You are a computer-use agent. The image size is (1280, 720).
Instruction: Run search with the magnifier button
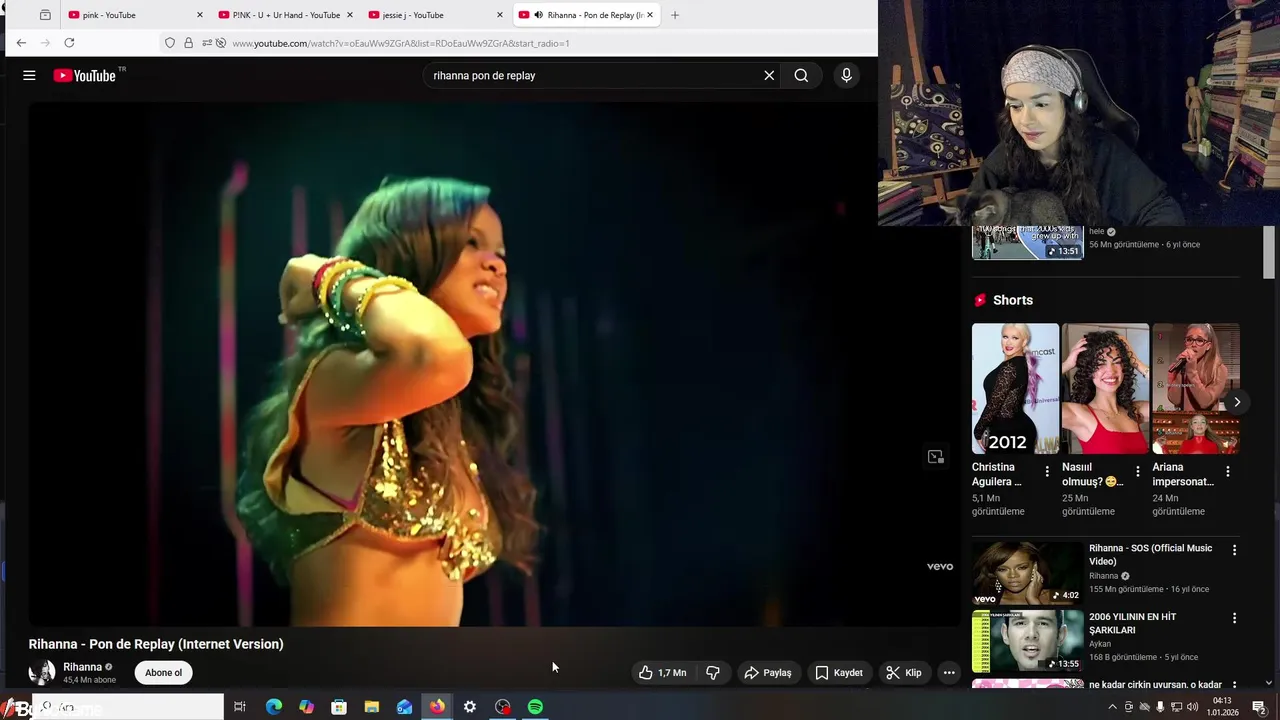click(x=801, y=75)
